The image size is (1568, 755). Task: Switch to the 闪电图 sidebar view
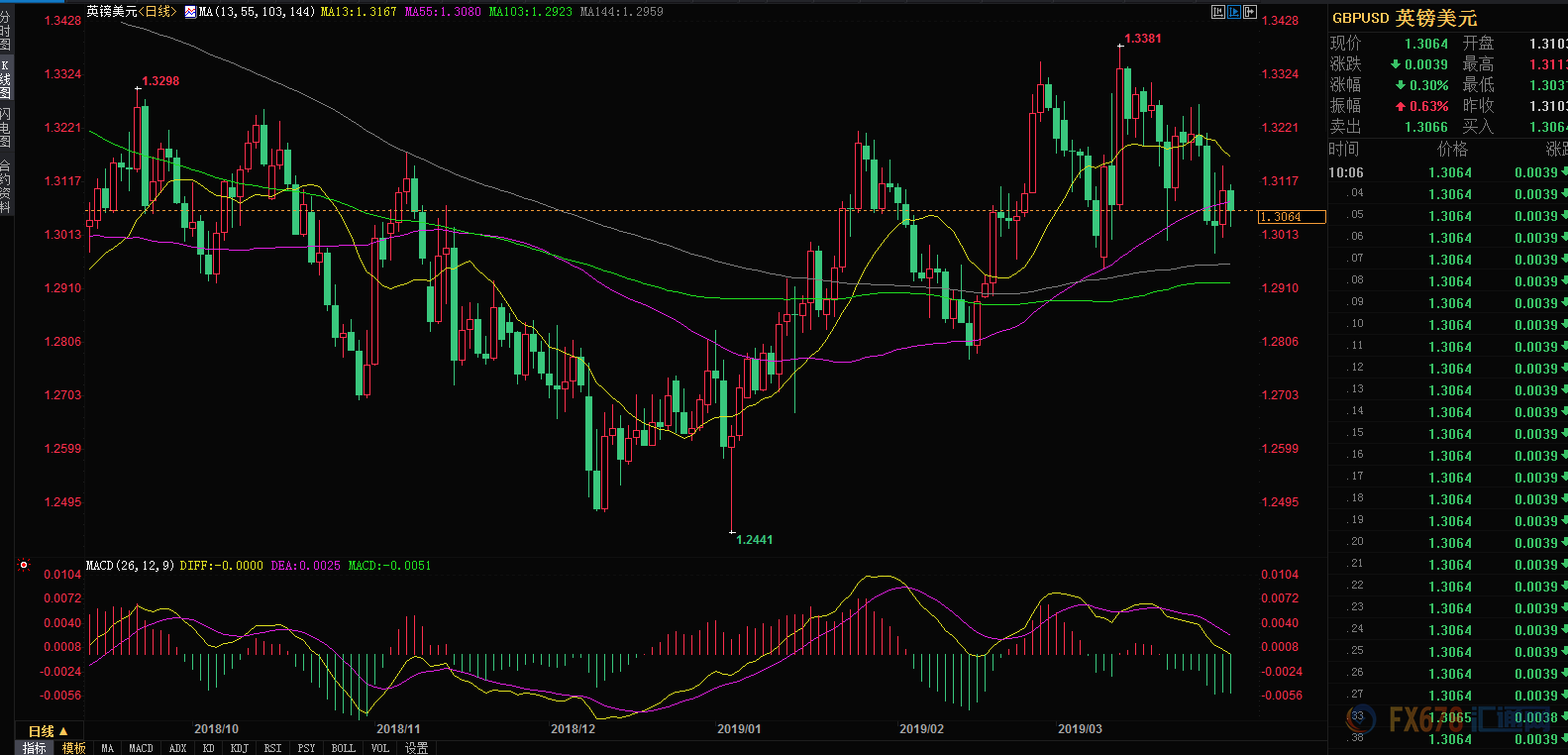click(x=6, y=127)
